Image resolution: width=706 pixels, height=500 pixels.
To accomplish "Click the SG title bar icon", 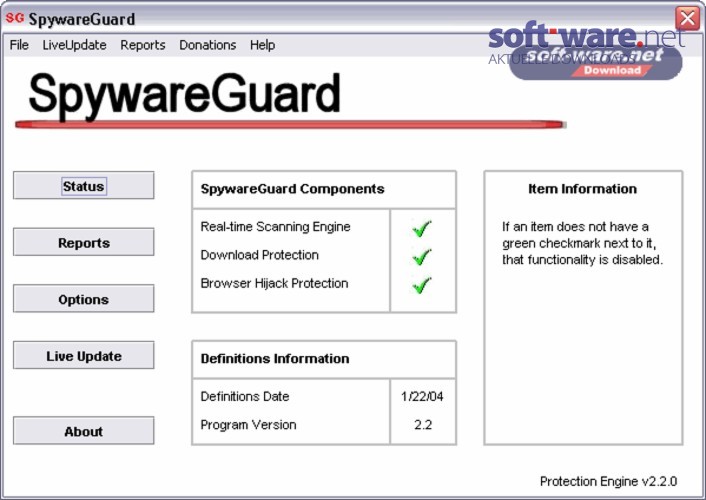I will pyautogui.click(x=14, y=18).
